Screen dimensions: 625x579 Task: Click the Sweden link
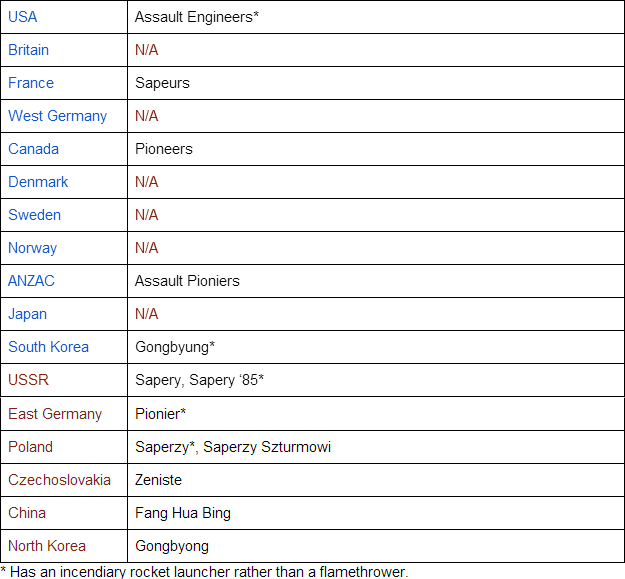coord(34,215)
